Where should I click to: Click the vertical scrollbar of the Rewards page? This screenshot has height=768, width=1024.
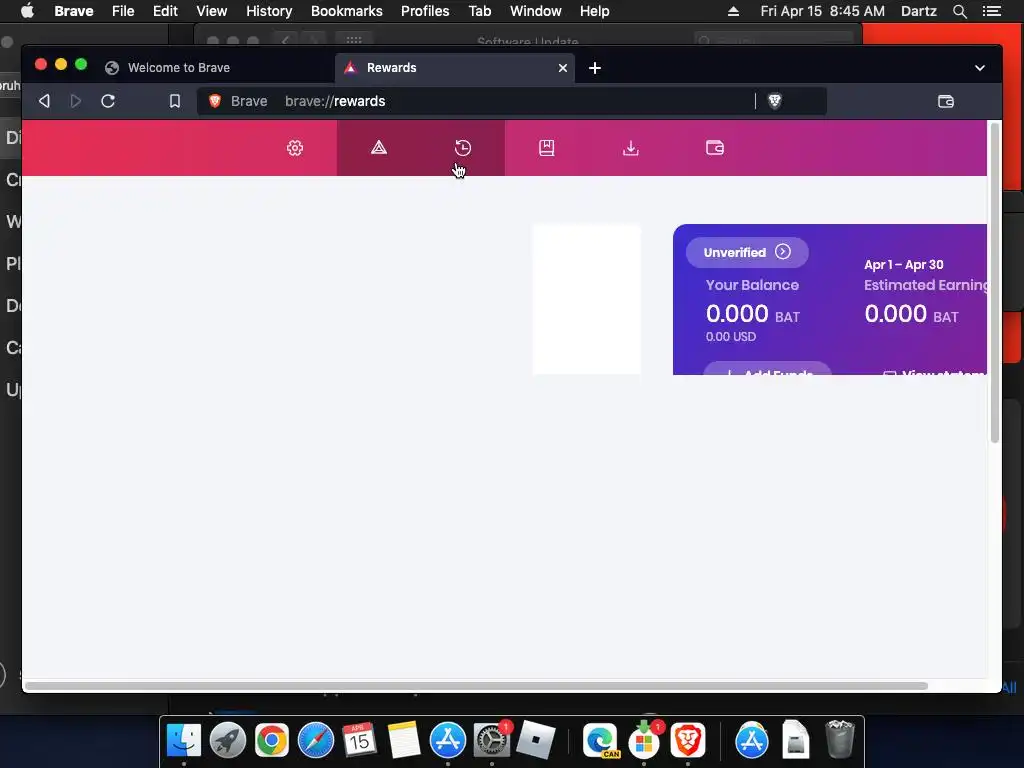(994, 283)
